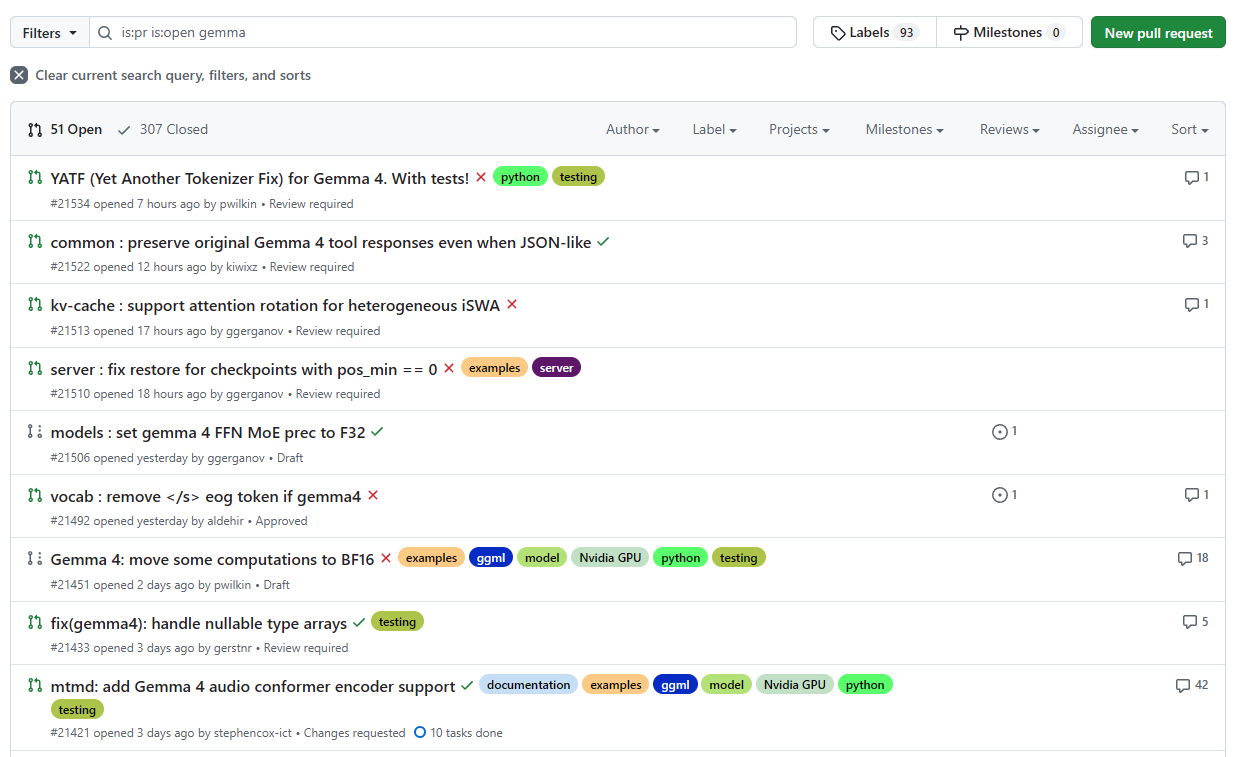
Task: Open the Author filter dropdown
Action: (x=632, y=129)
